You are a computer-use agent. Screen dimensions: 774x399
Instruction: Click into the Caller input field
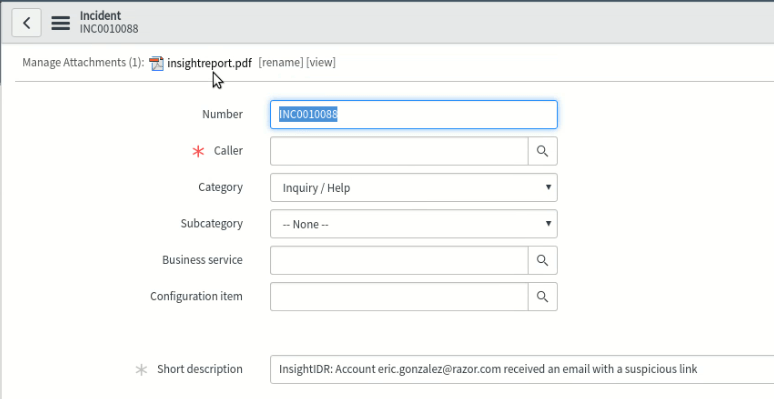pyautogui.click(x=399, y=151)
